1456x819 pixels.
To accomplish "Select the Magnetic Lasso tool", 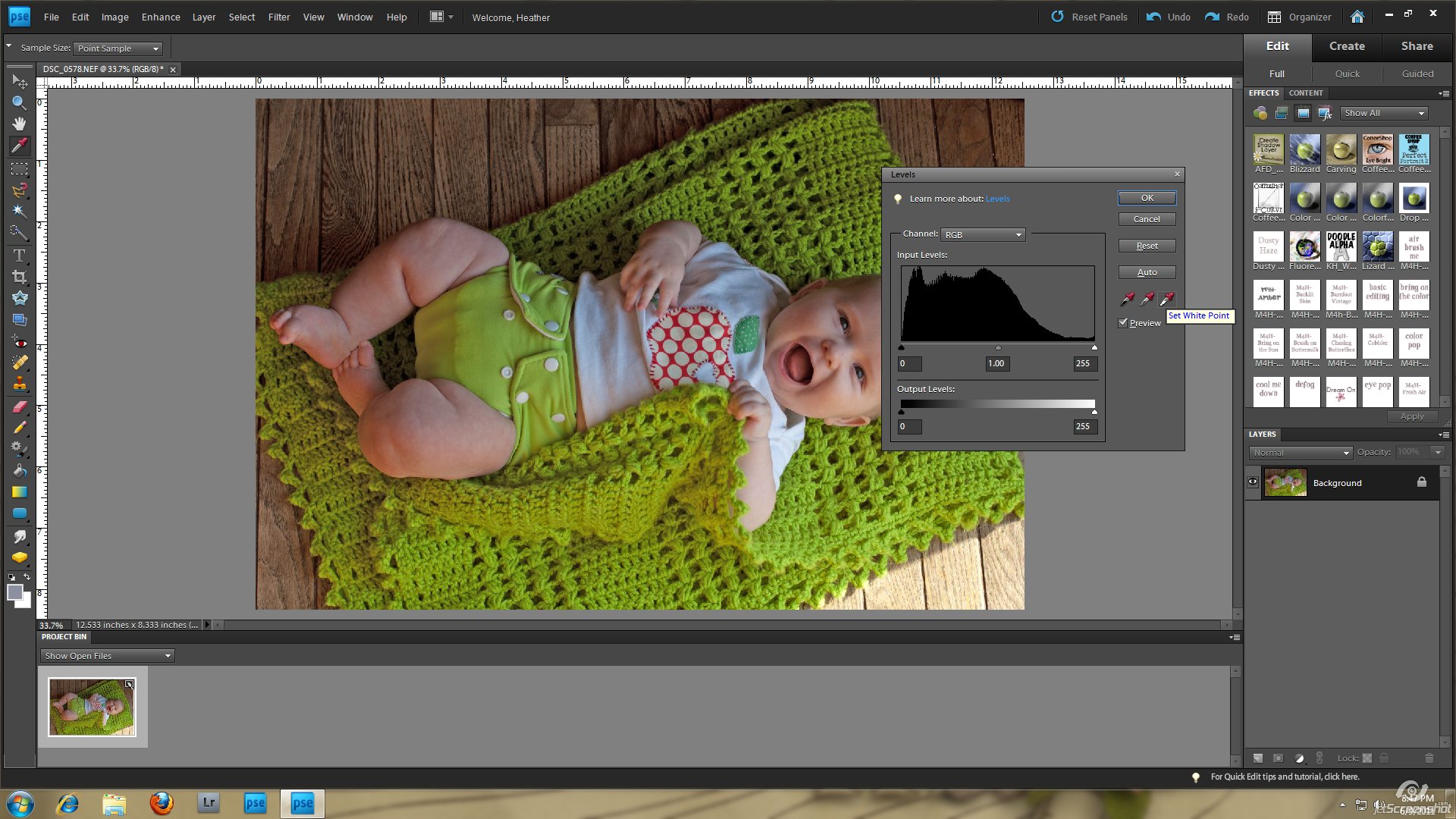I will (x=19, y=190).
